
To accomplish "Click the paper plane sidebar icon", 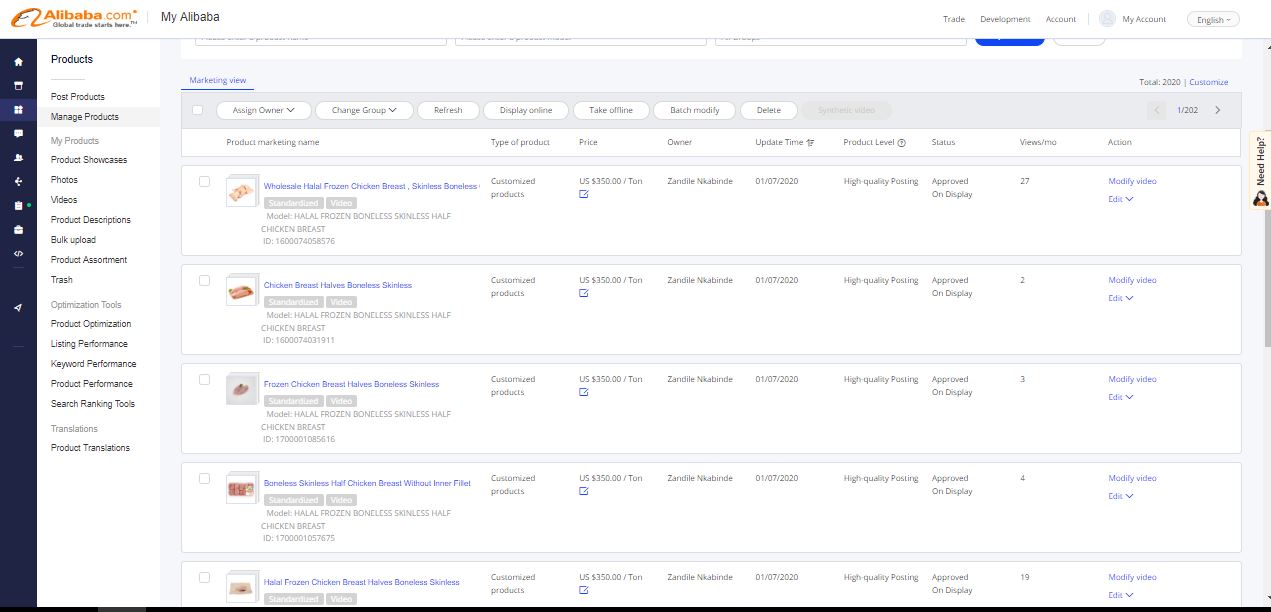I will click(x=18, y=308).
